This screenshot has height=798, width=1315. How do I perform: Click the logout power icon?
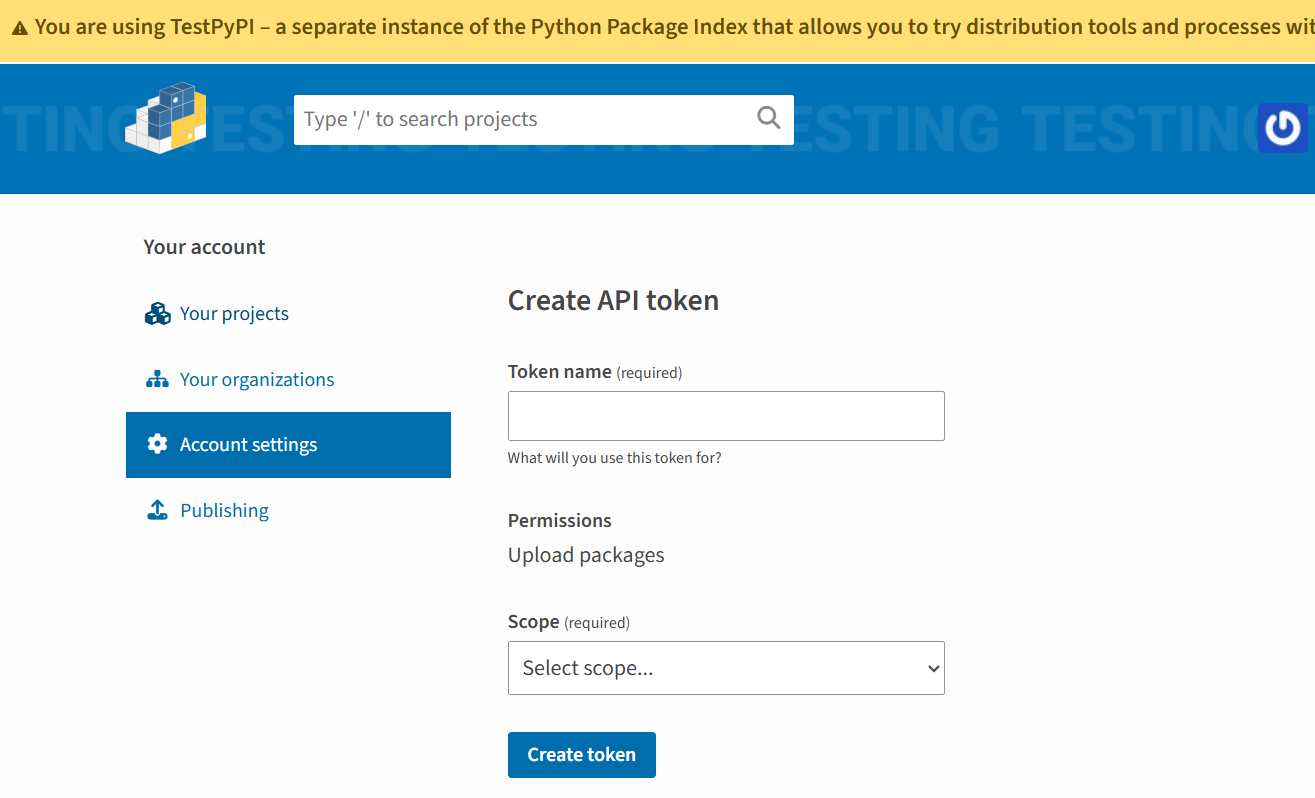tap(1281, 128)
